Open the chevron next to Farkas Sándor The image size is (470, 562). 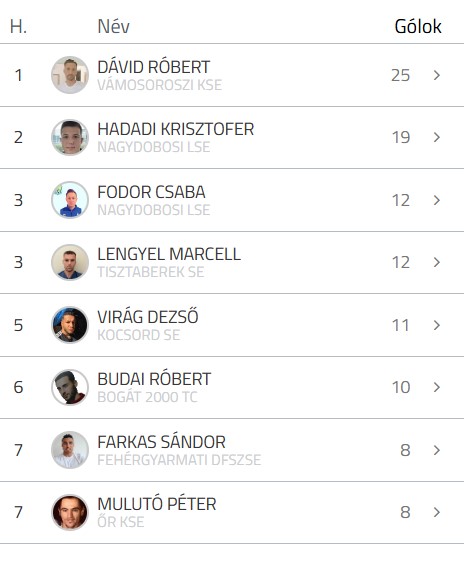[x=437, y=450]
